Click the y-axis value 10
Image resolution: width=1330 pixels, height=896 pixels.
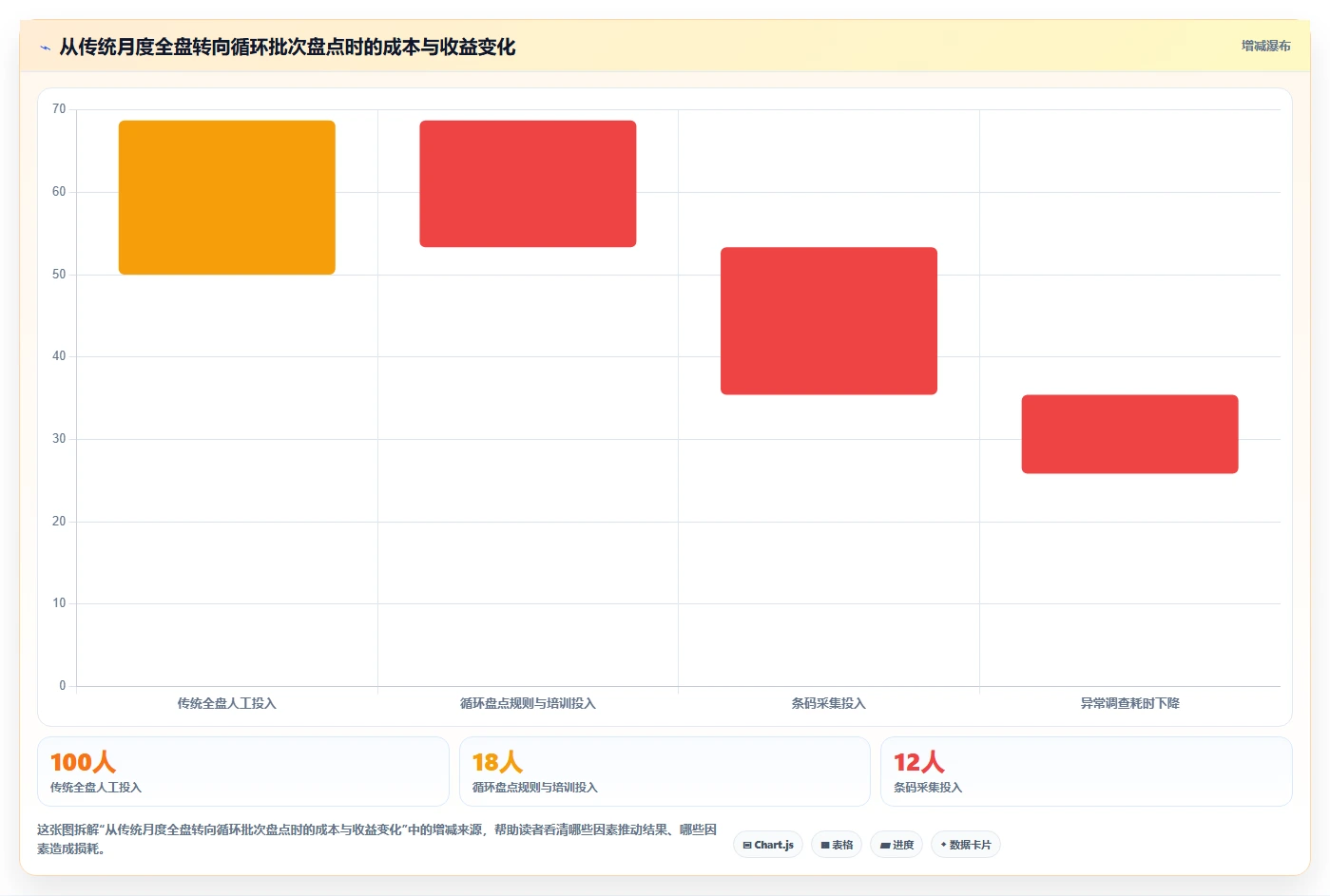(59, 603)
